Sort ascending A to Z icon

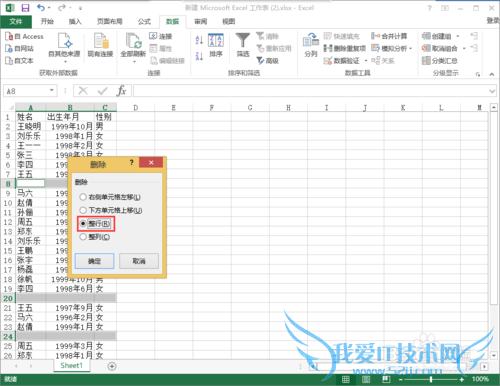click(199, 40)
